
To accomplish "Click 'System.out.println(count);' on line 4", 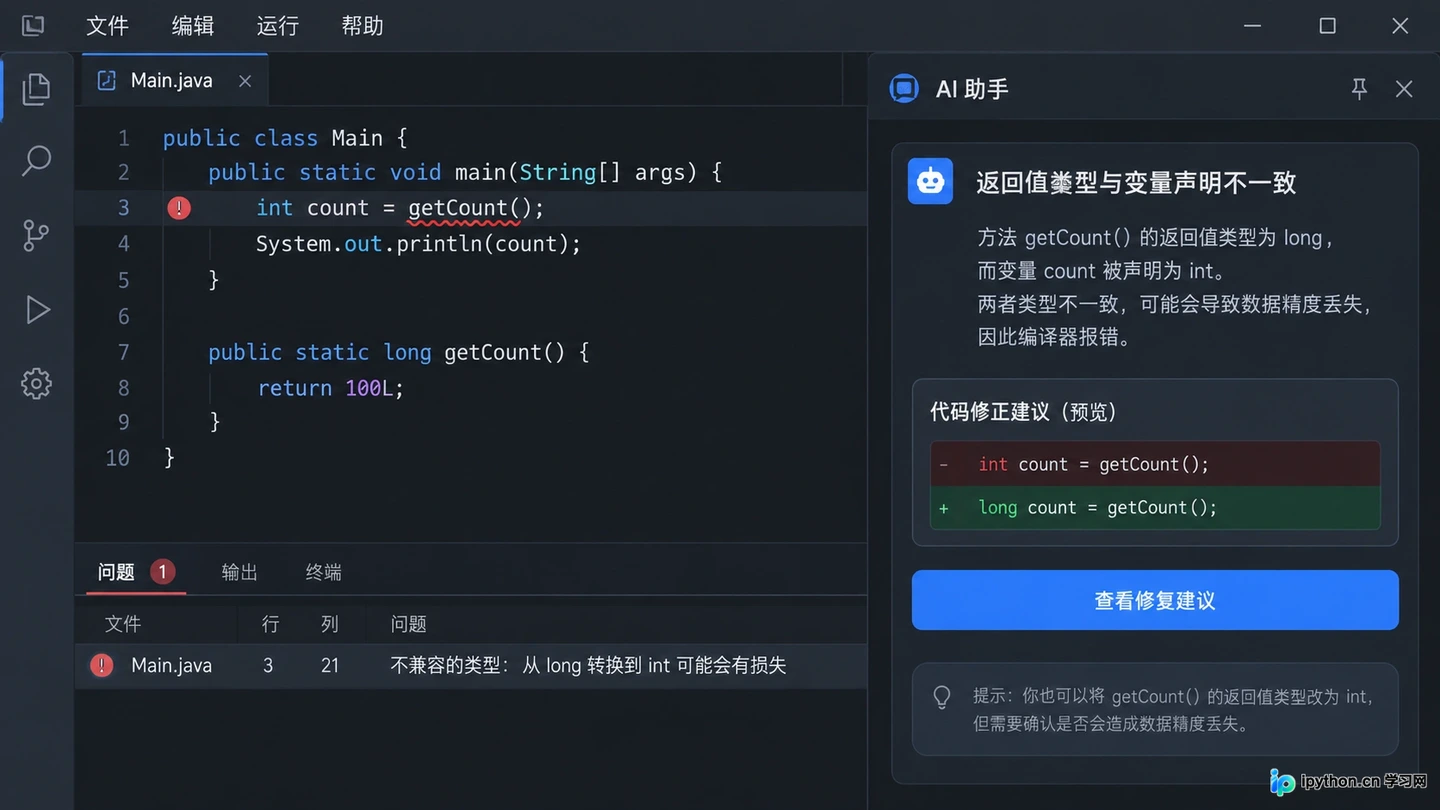I will click(x=418, y=244).
